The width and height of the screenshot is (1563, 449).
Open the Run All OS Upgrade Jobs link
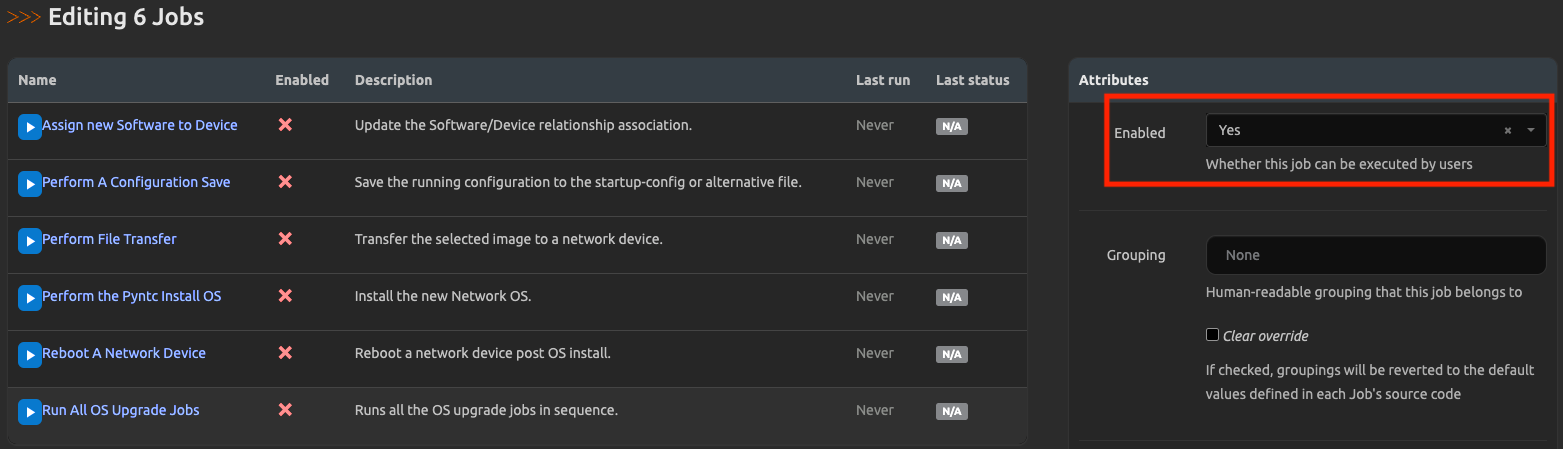tap(120, 410)
